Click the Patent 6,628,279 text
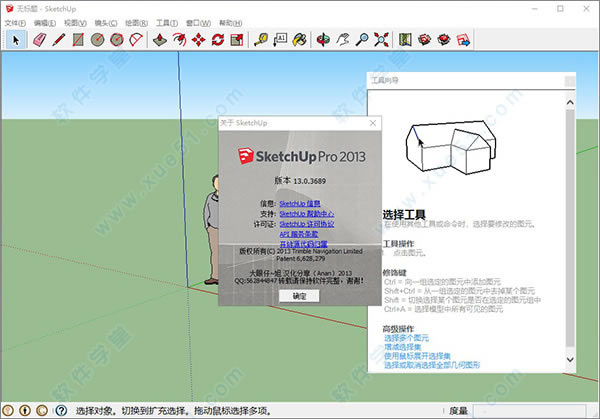 point(300,259)
